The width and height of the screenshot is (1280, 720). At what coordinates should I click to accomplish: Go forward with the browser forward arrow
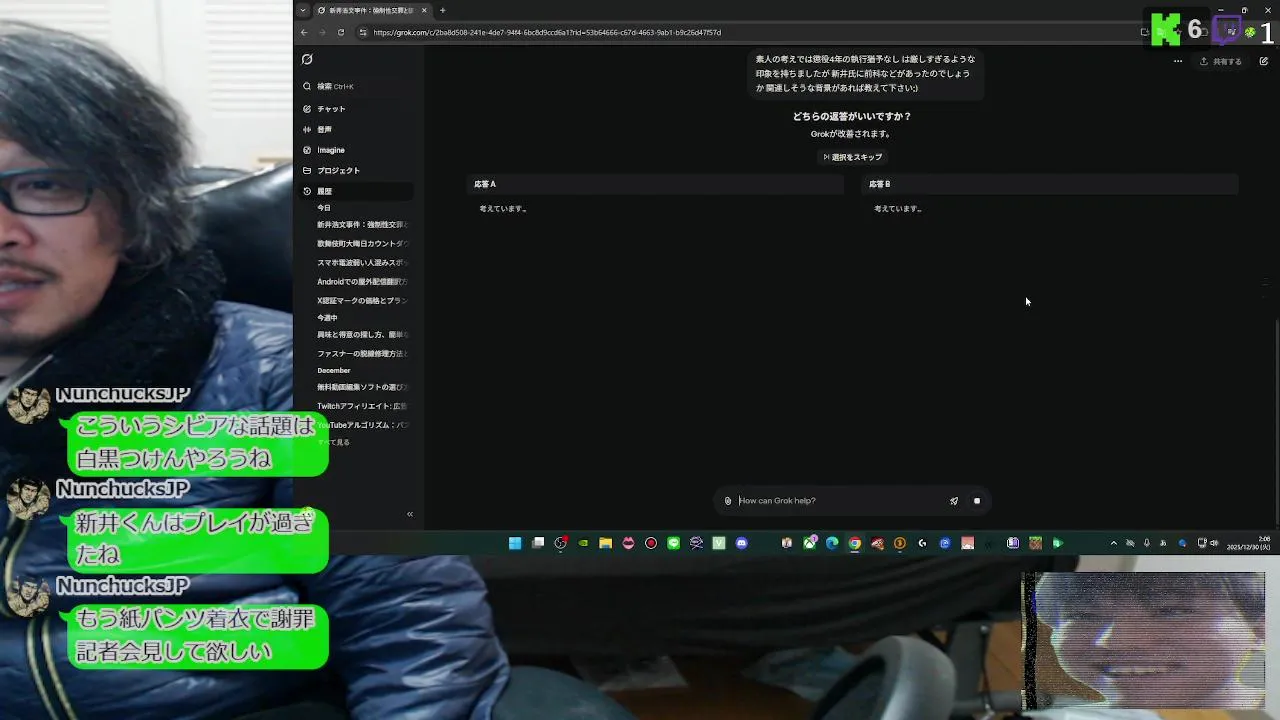click(x=322, y=32)
